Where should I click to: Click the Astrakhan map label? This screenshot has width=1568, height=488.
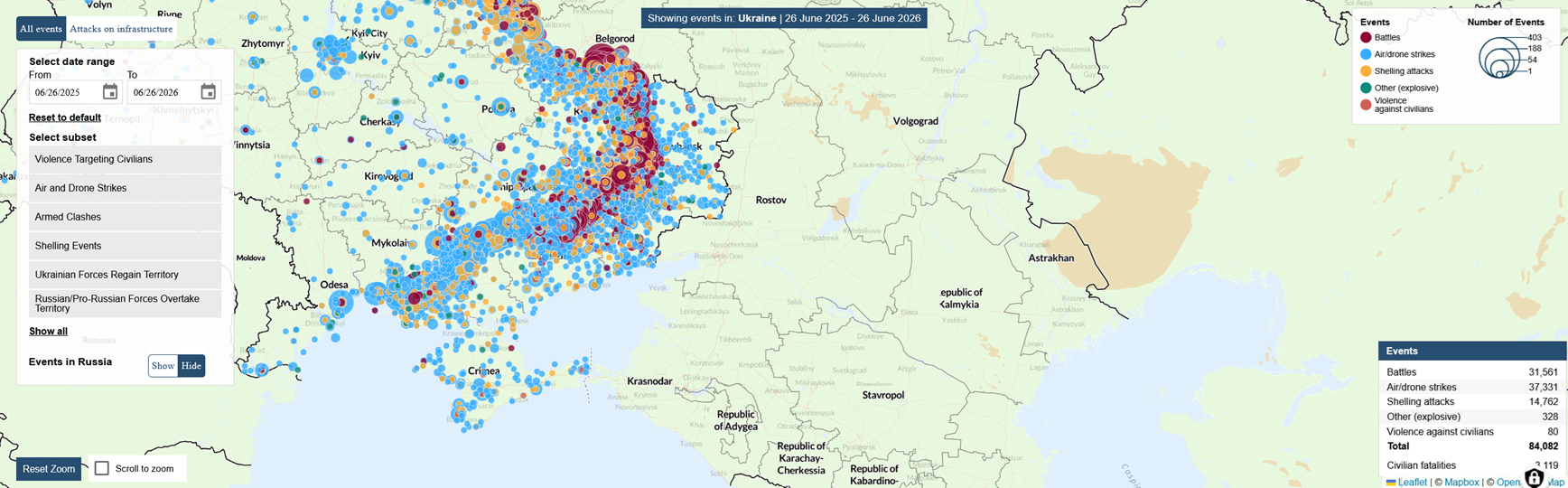pos(1051,258)
